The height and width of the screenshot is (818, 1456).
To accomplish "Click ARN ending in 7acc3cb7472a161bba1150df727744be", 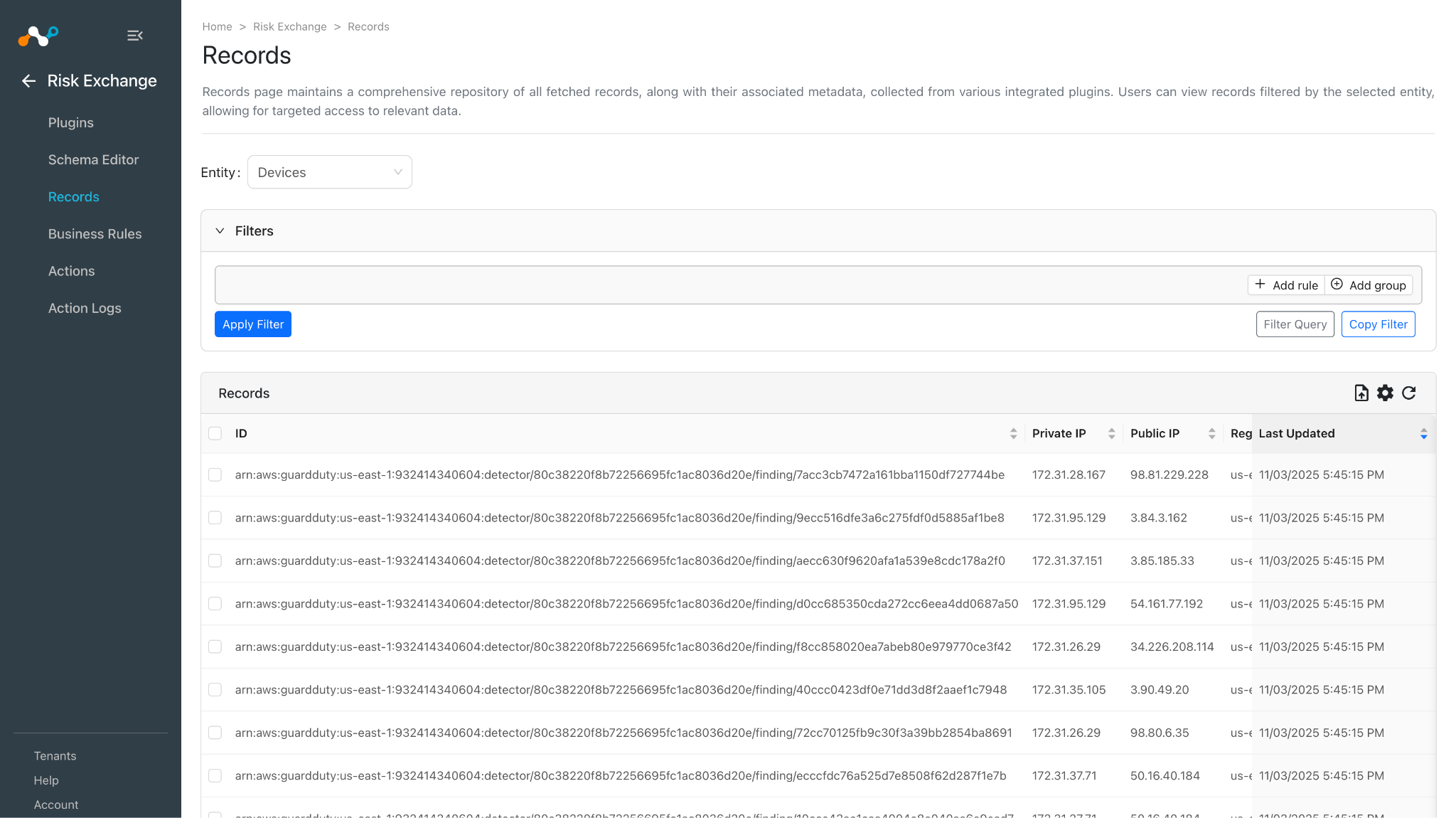I will 620,475.
